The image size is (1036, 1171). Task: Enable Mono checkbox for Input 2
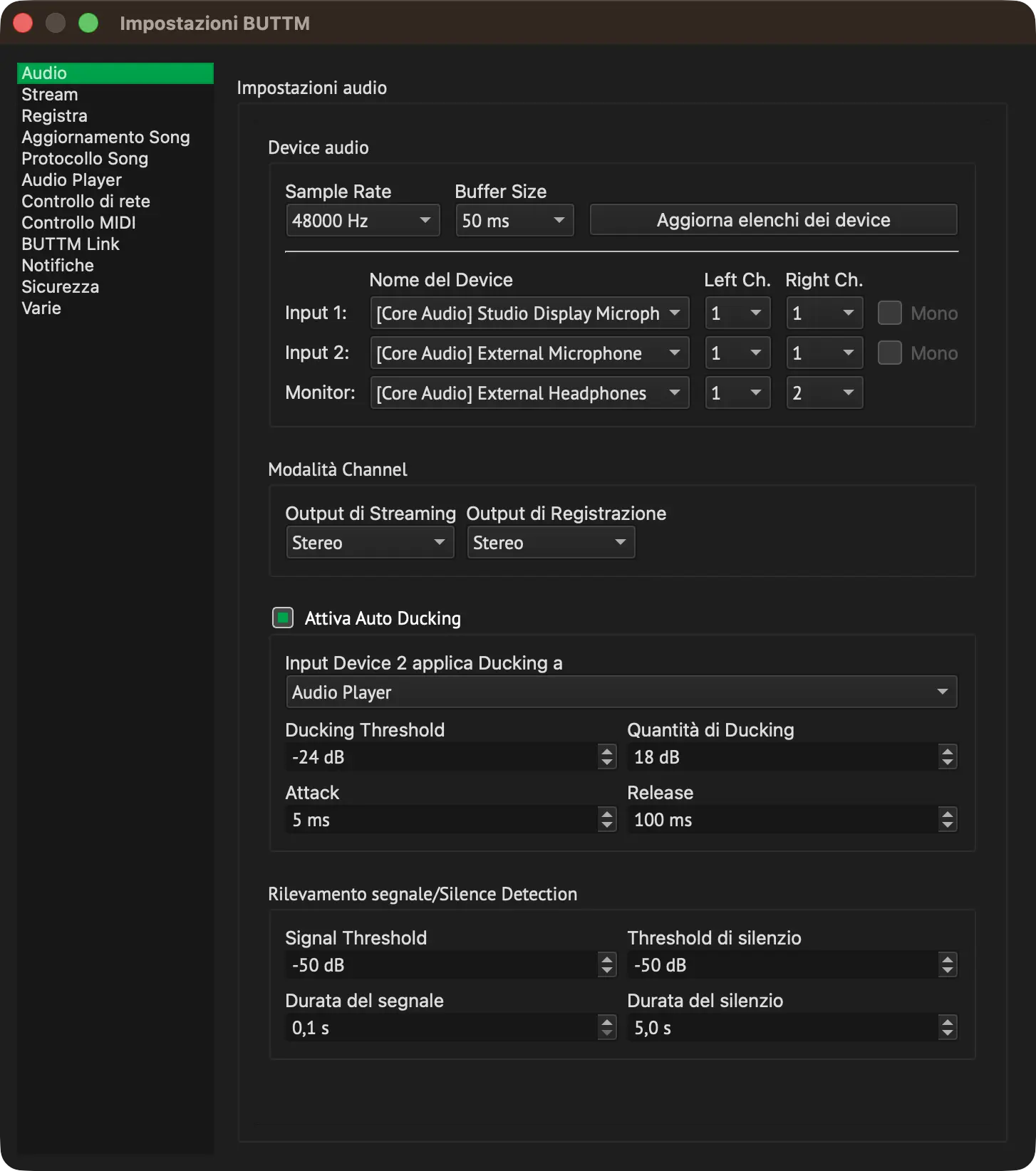(x=889, y=353)
